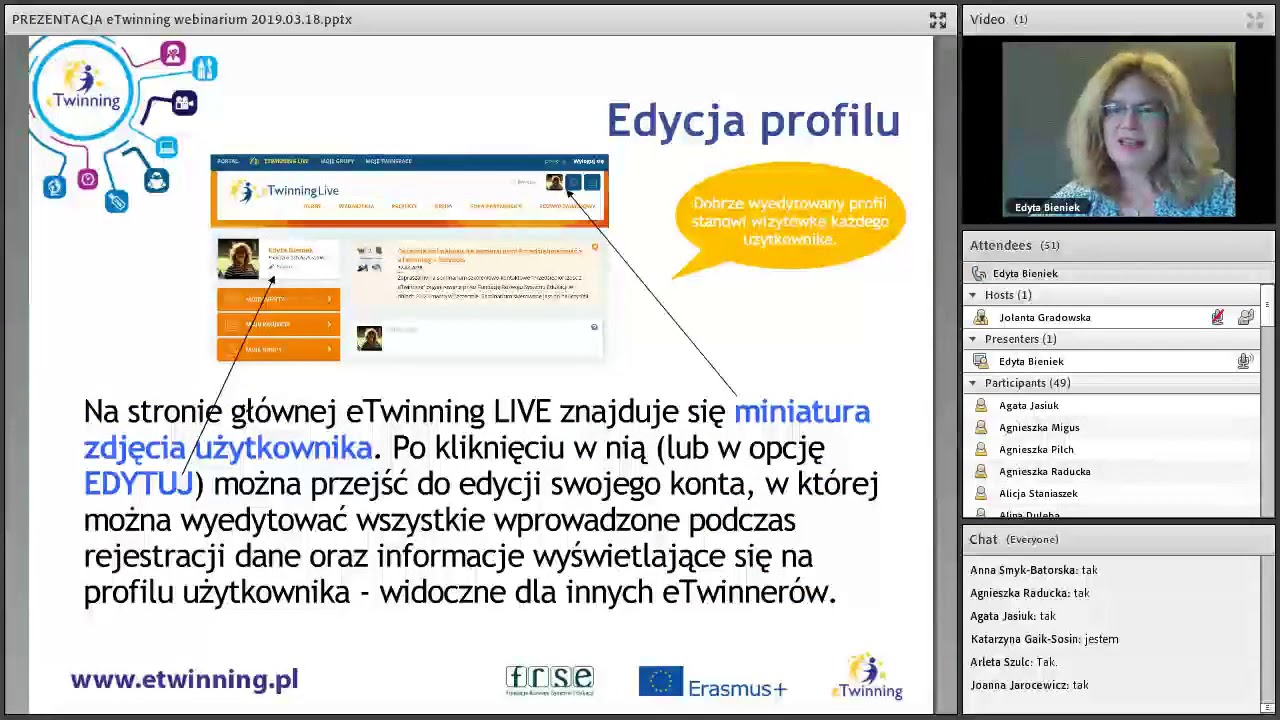Select the Attendees pod title
1280x720 pixels.
click(1000, 245)
